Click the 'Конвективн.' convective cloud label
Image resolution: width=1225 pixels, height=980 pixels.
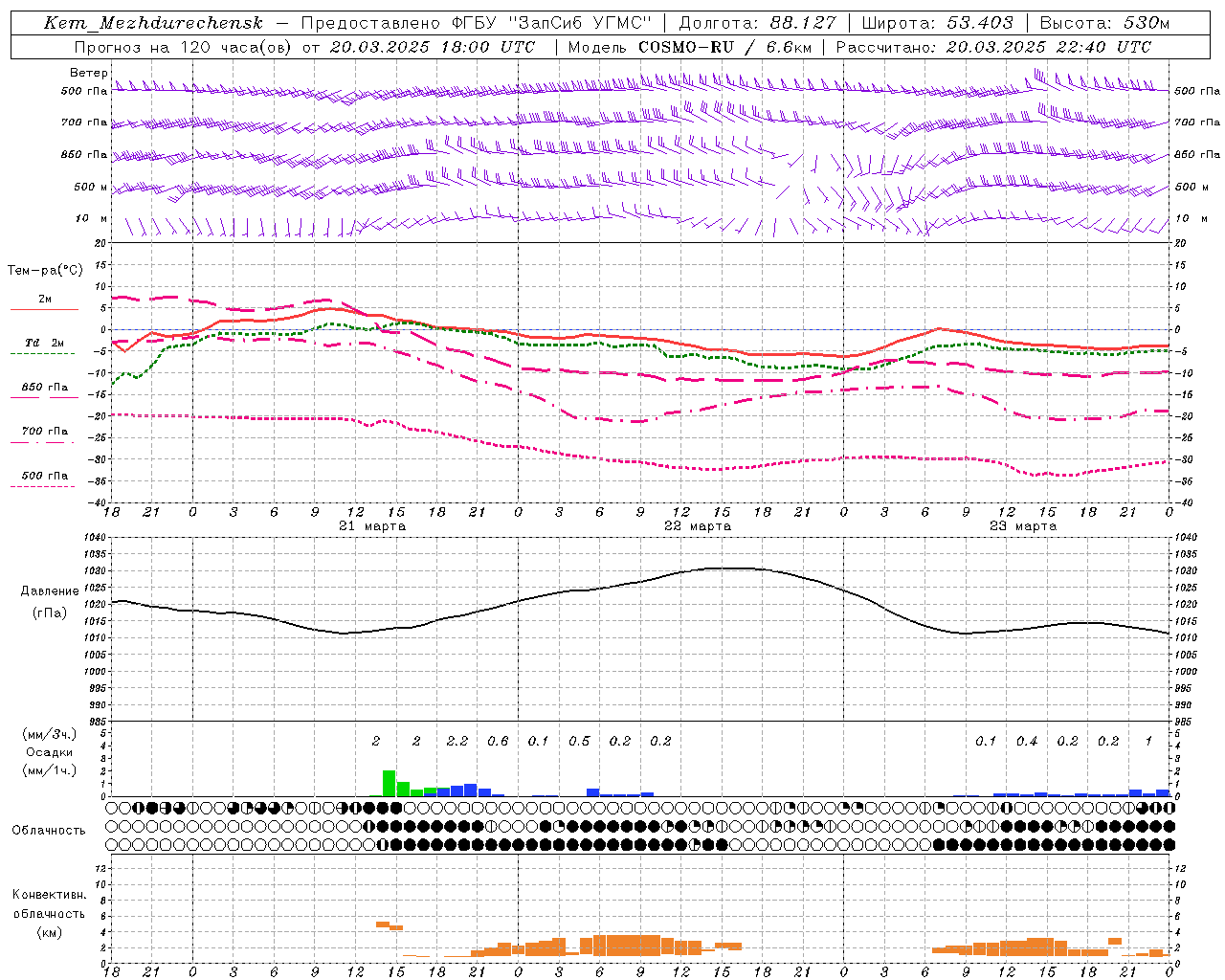[x=49, y=895]
